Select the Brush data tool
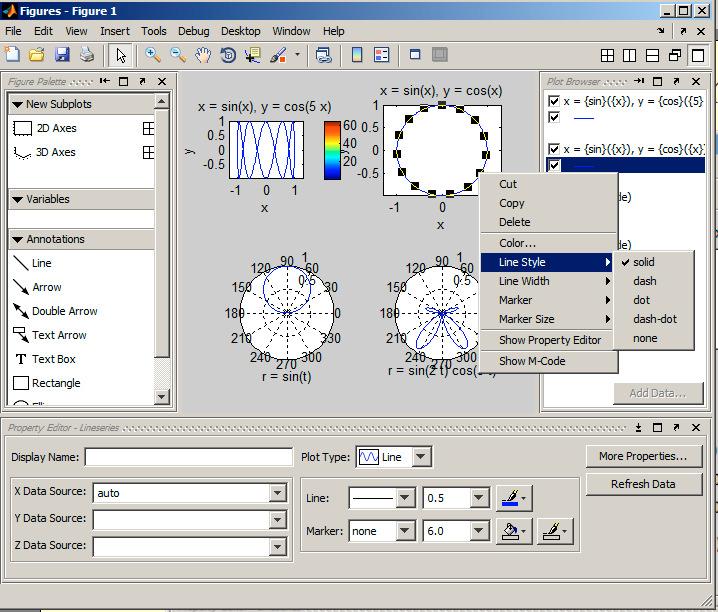 pyautogui.click(x=278, y=55)
